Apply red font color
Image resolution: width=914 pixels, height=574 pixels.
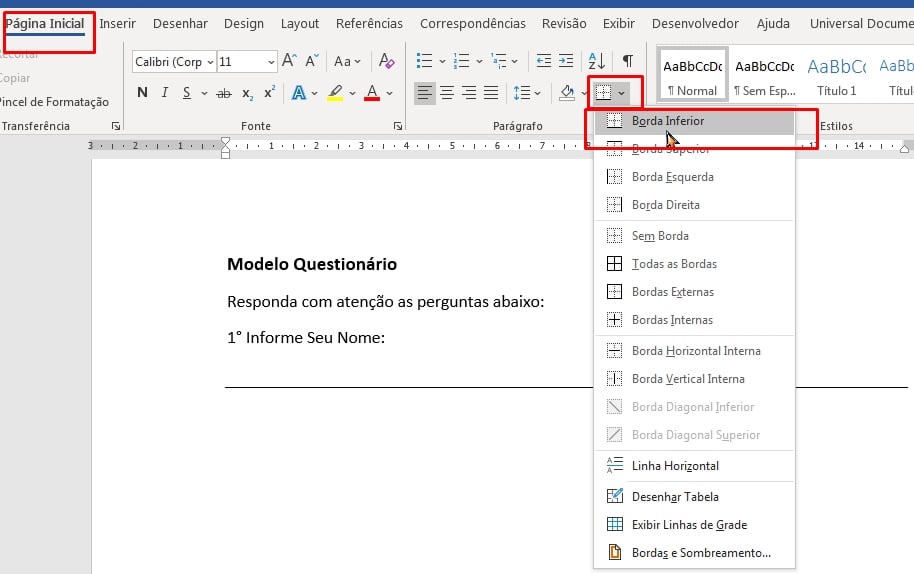(x=372, y=93)
